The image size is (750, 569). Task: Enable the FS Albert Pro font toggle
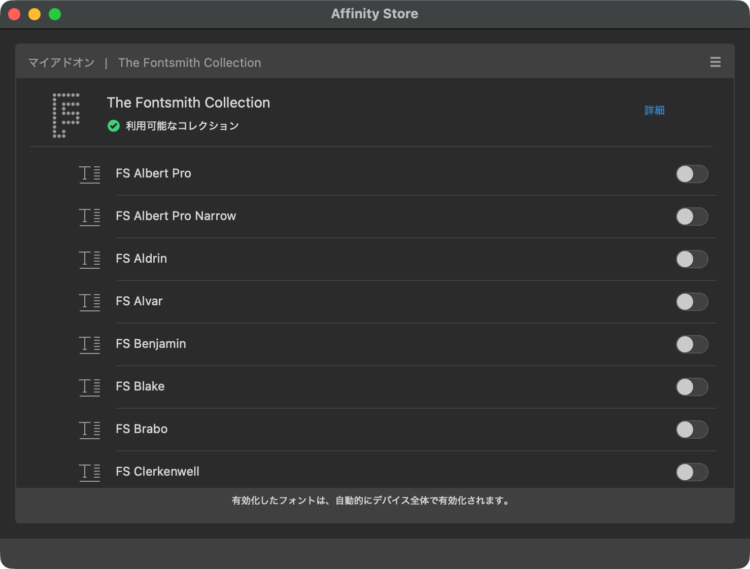(x=691, y=174)
